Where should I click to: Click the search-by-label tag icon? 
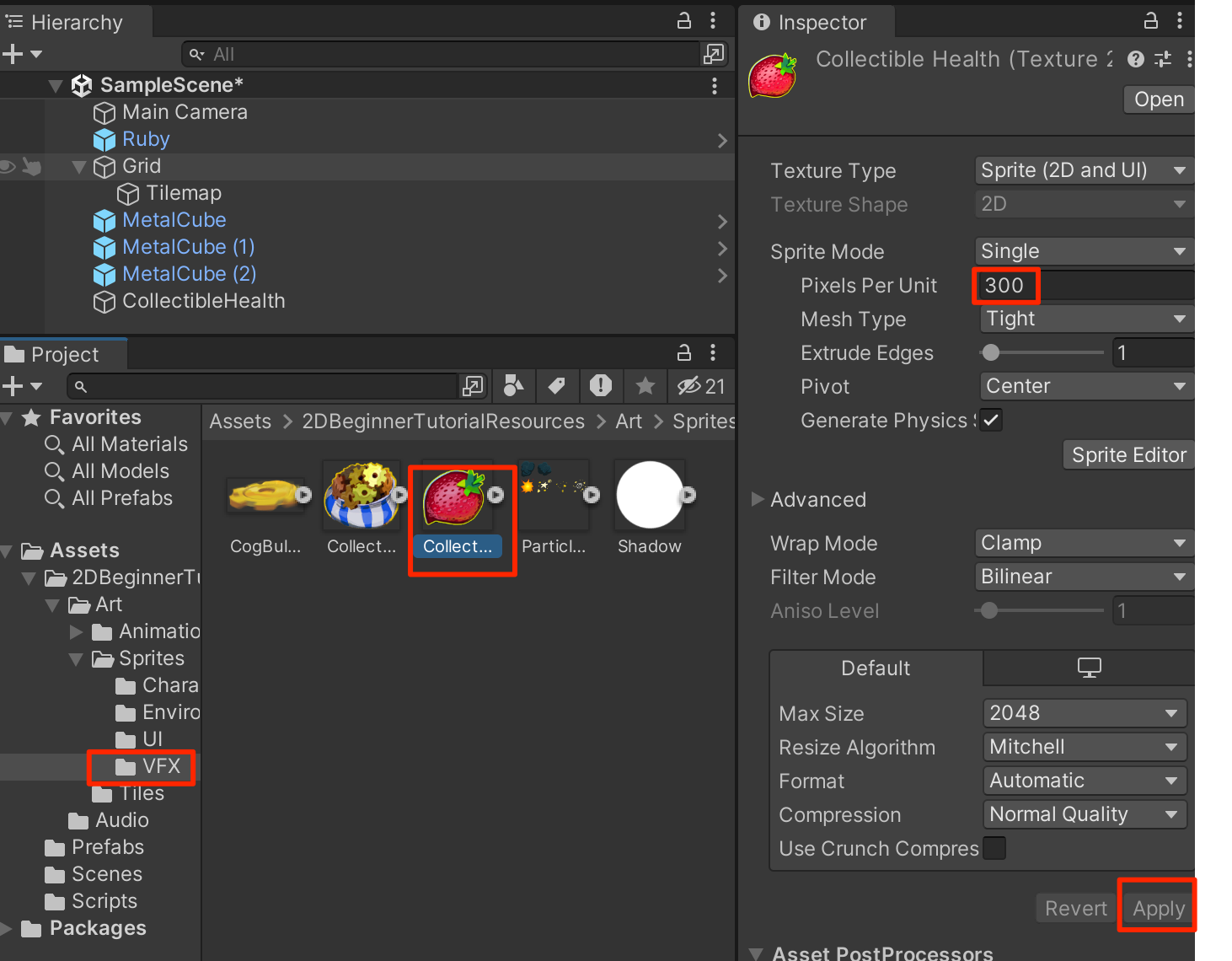556,386
